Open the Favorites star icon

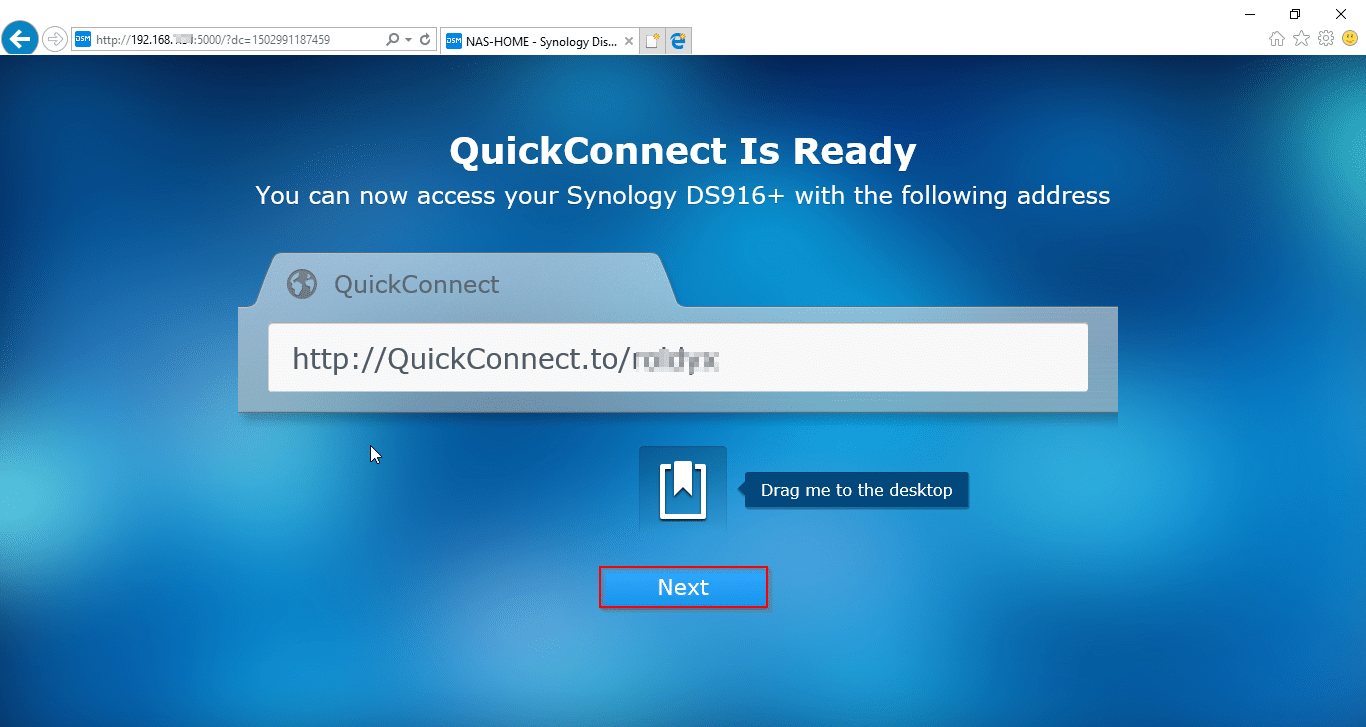[1301, 39]
